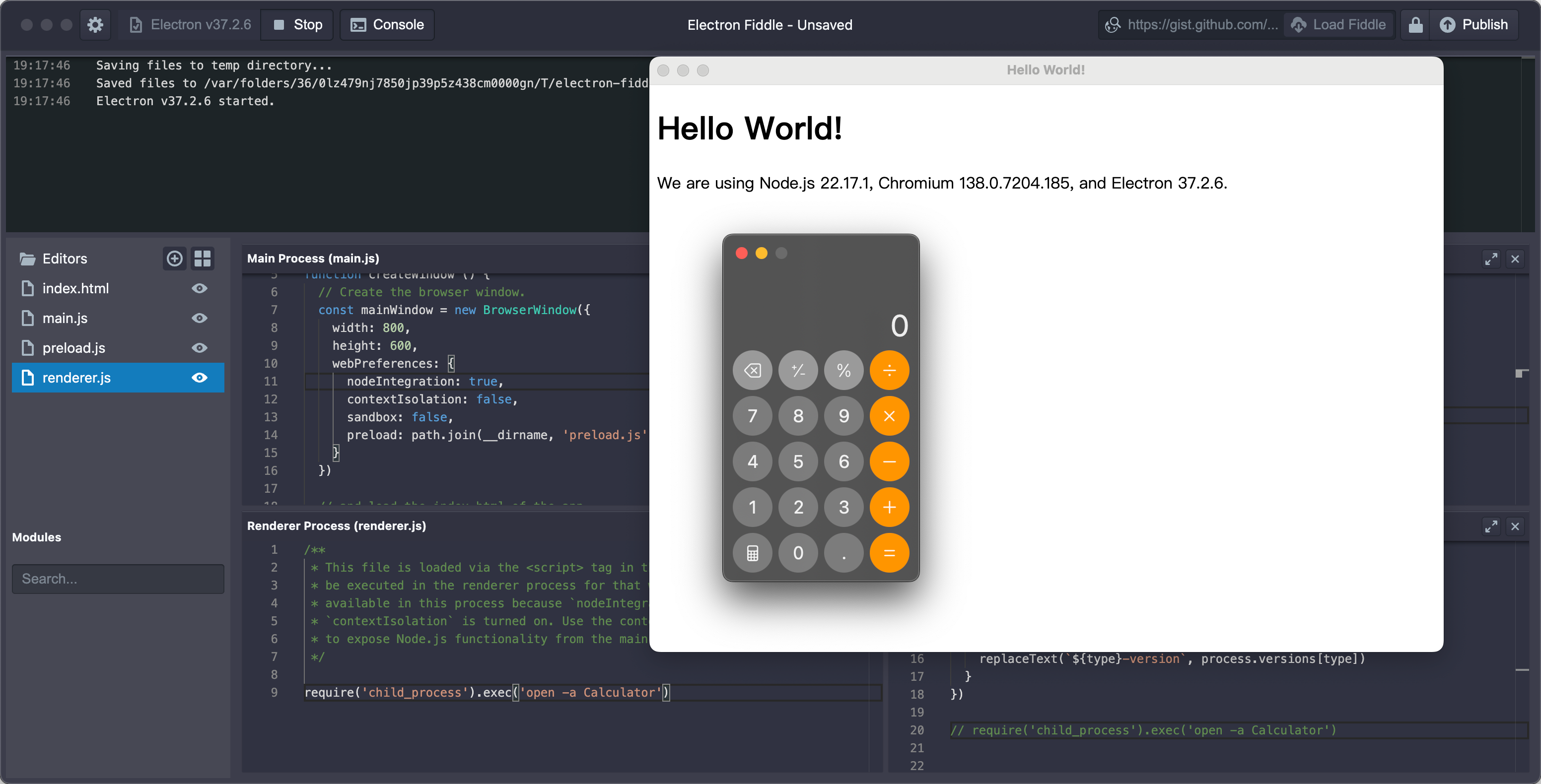Toggle visibility of preload.js editor
The image size is (1541, 784).
click(x=200, y=348)
